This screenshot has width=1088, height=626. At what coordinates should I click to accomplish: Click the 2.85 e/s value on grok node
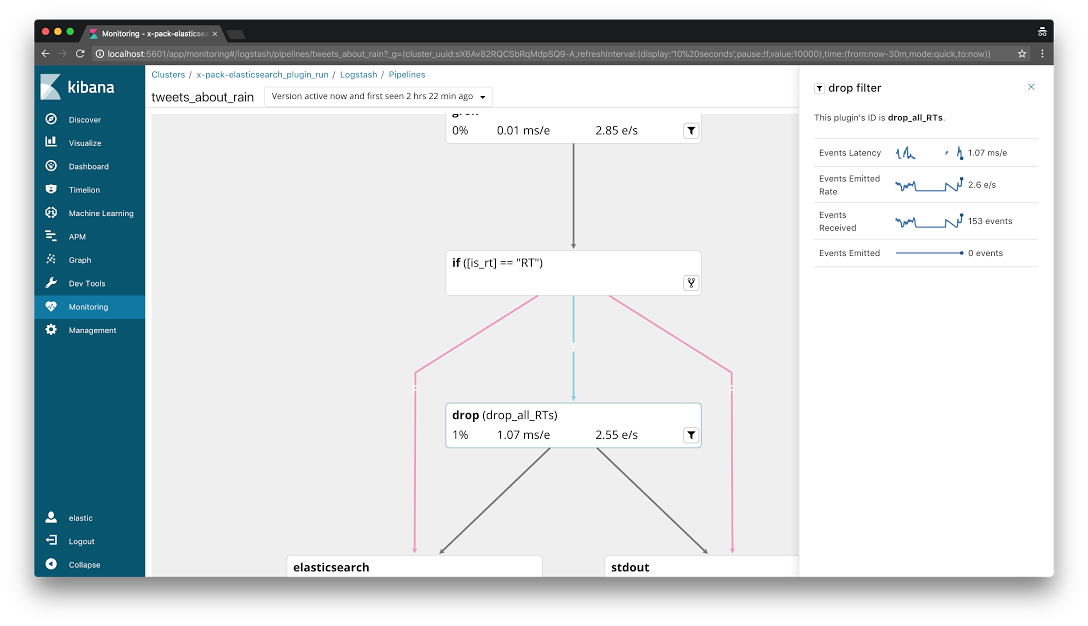point(616,130)
